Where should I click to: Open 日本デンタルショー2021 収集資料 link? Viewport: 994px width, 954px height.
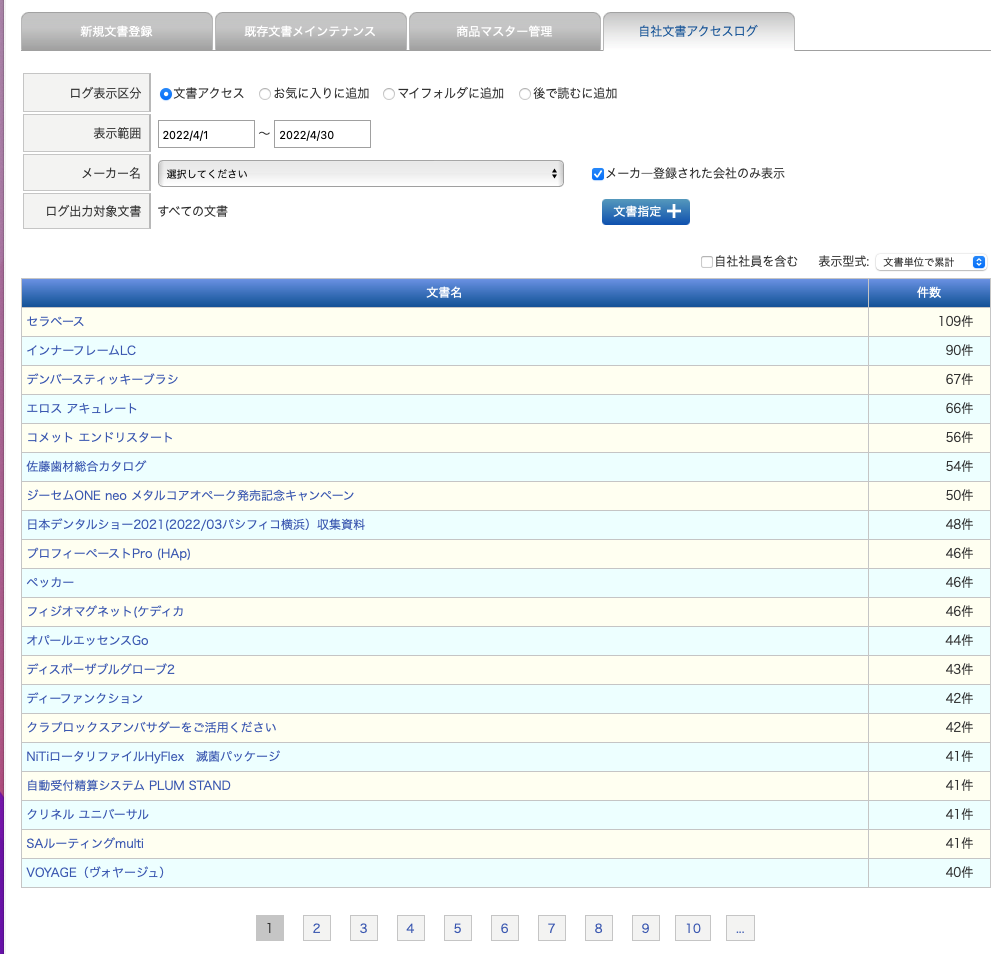coord(195,525)
